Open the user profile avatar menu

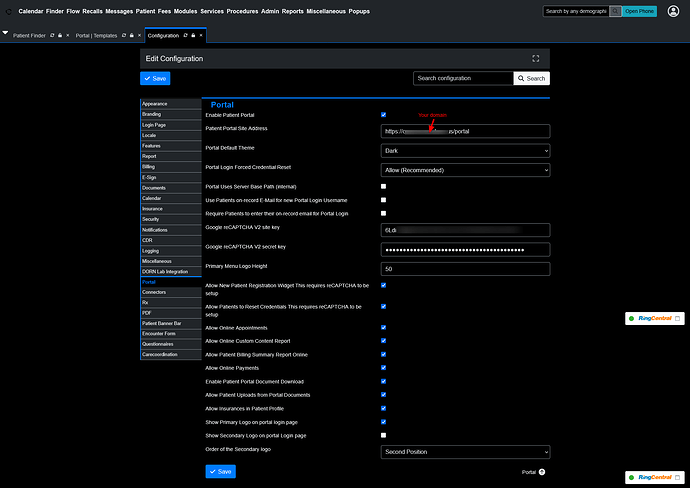[673, 11]
